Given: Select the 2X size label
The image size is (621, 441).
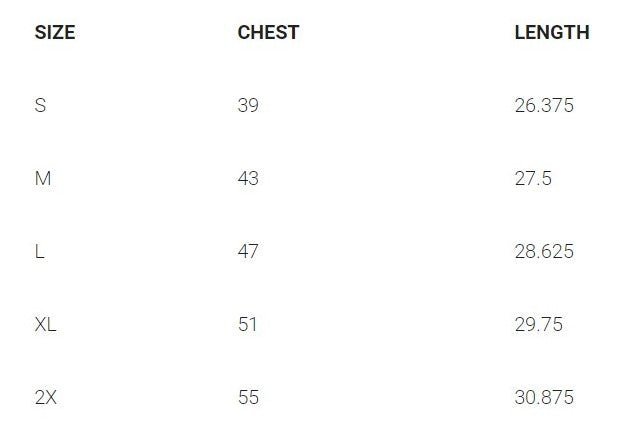Looking at the screenshot, I should coord(45,397).
